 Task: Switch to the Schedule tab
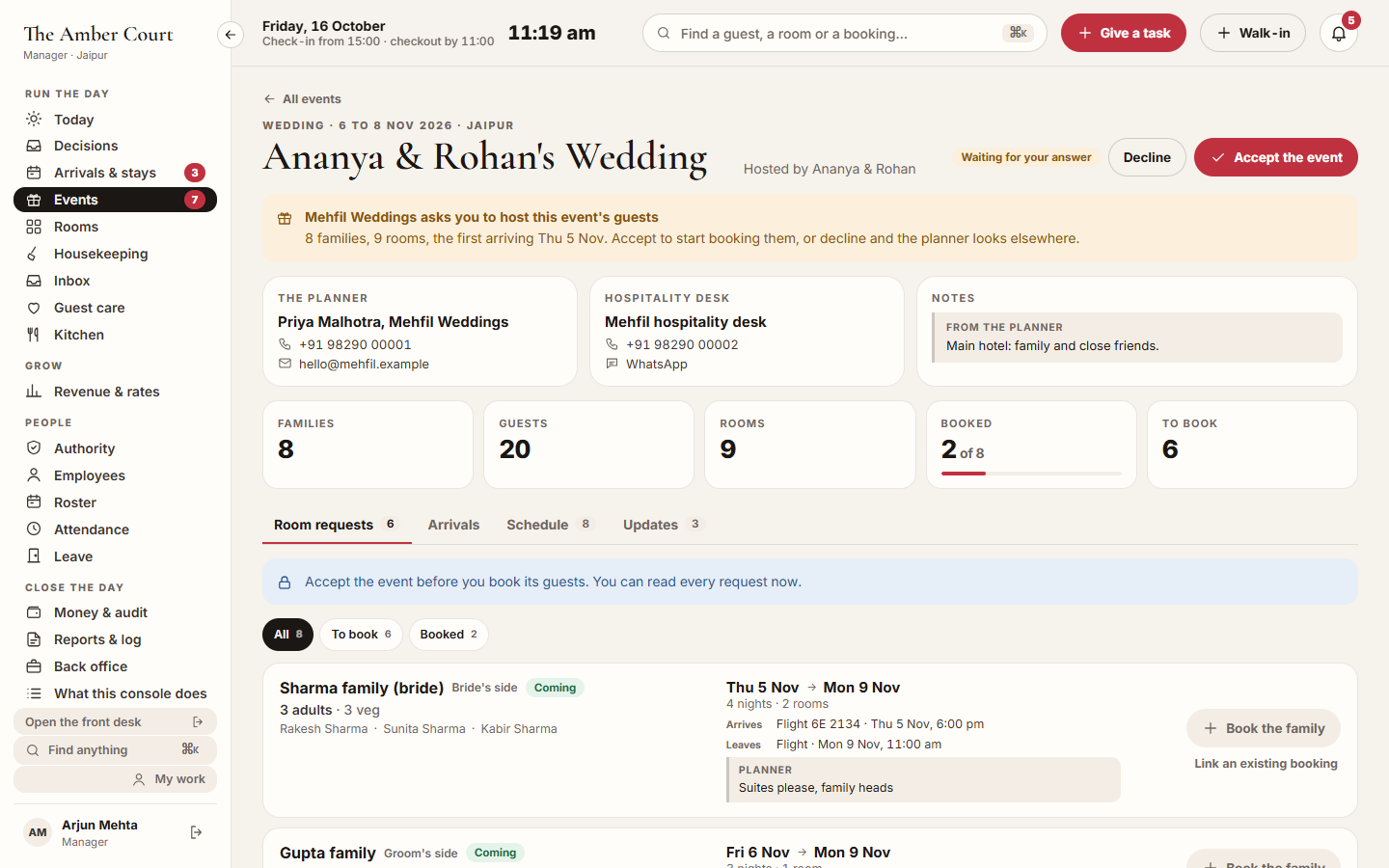point(550,525)
